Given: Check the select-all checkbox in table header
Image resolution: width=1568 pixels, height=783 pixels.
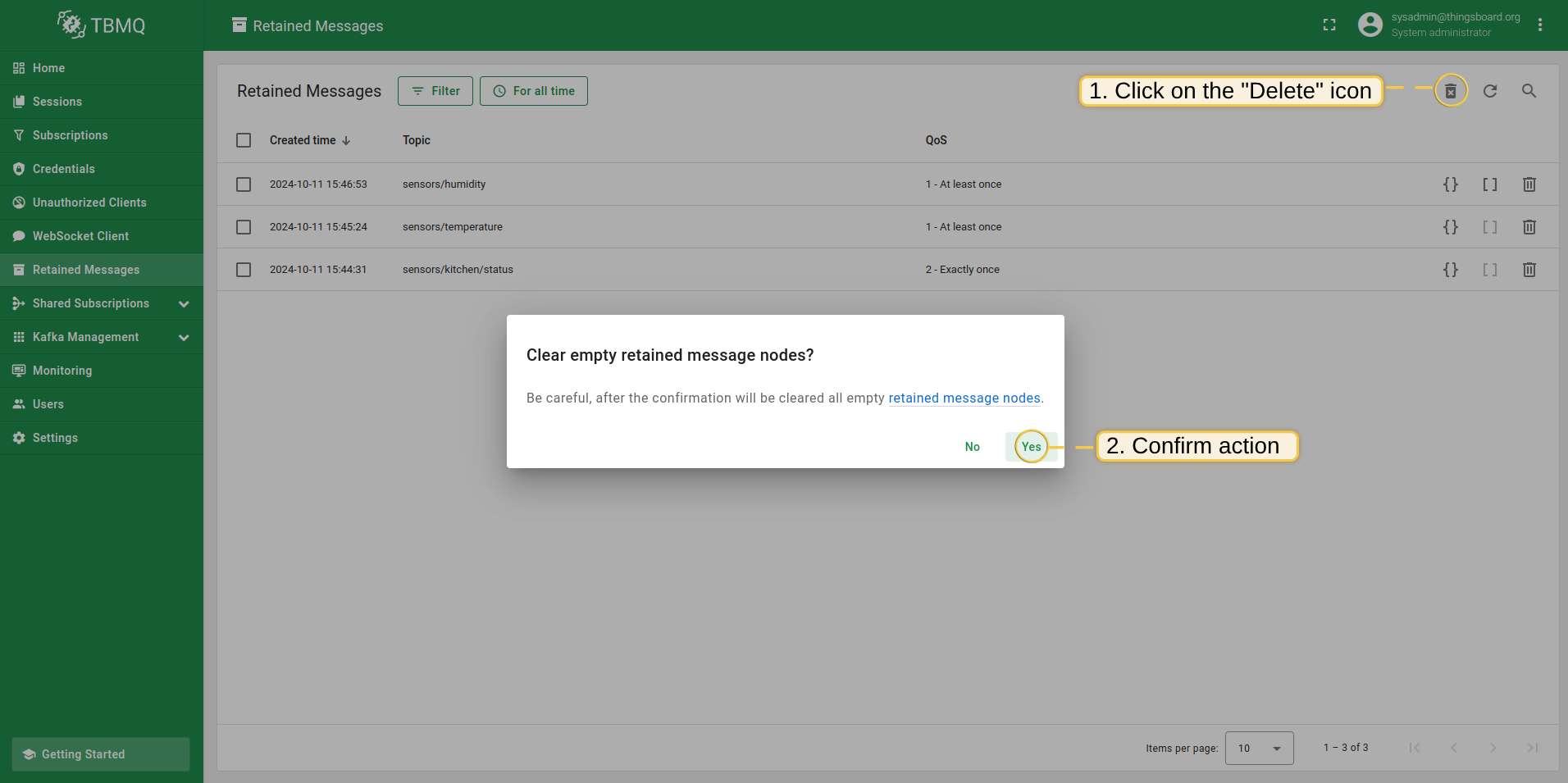Looking at the screenshot, I should (244, 140).
